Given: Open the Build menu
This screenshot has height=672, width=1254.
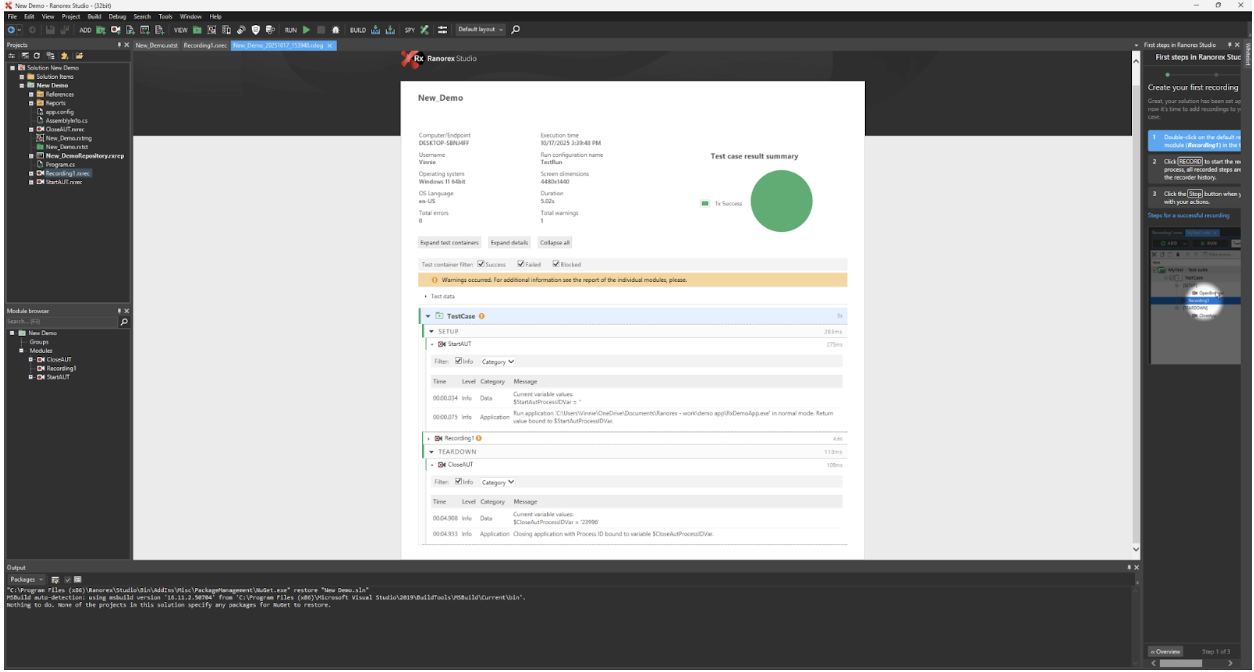Looking at the screenshot, I should point(94,16).
